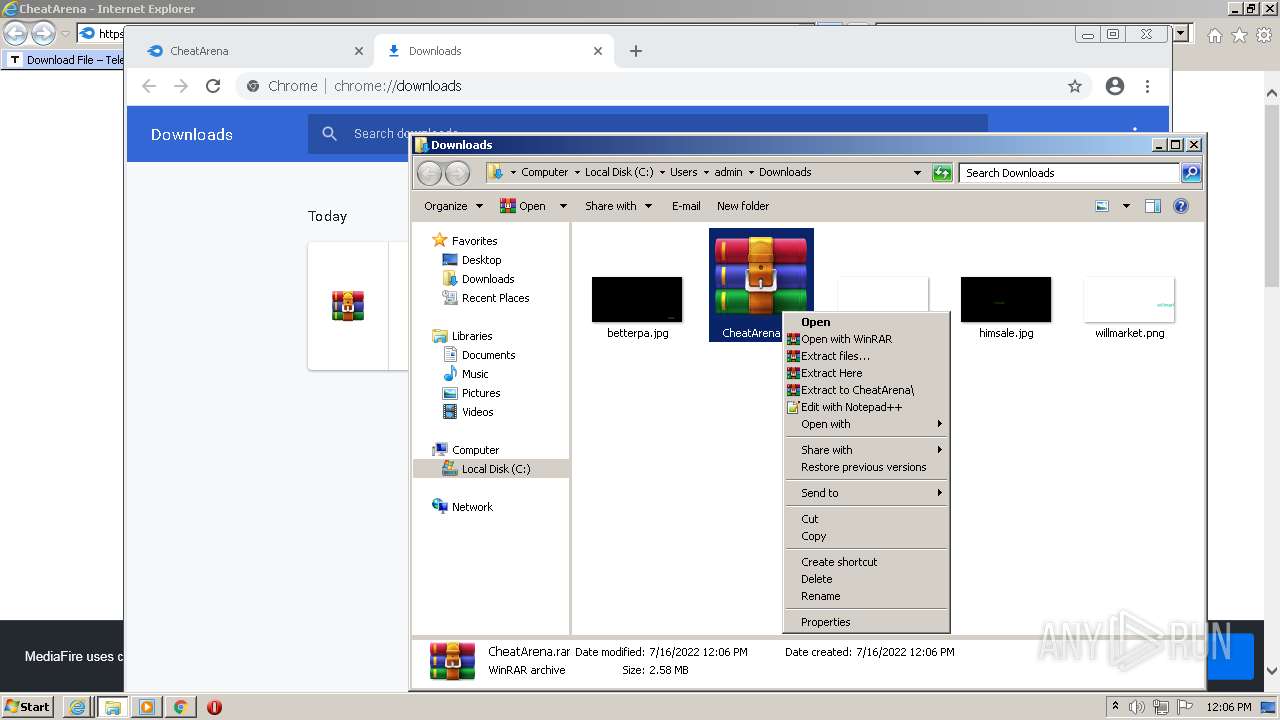1280x720 pixels.
Task: Open Chrome from the taskbar
Action: pos(180,707)
